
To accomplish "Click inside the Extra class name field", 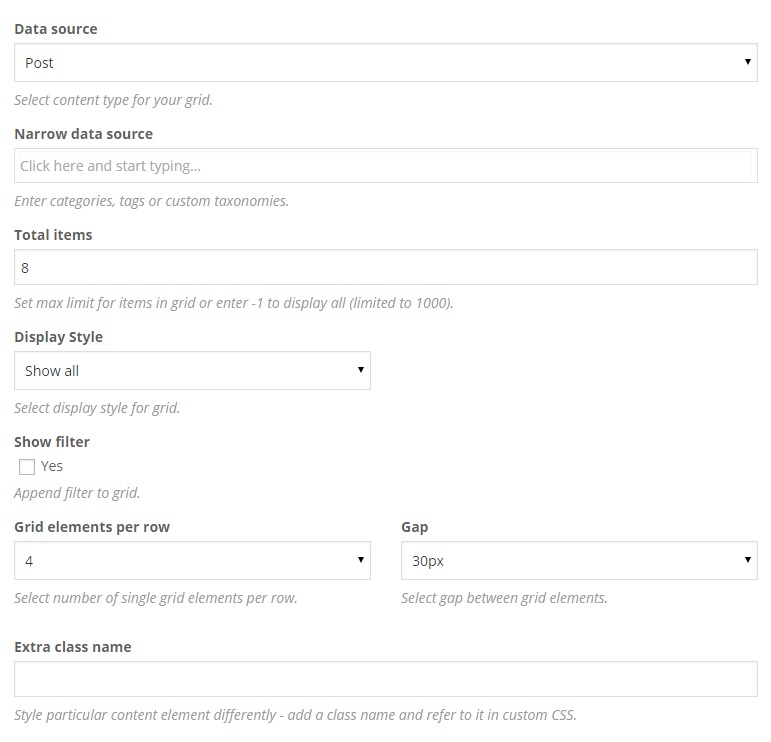I will pos(385,679).
